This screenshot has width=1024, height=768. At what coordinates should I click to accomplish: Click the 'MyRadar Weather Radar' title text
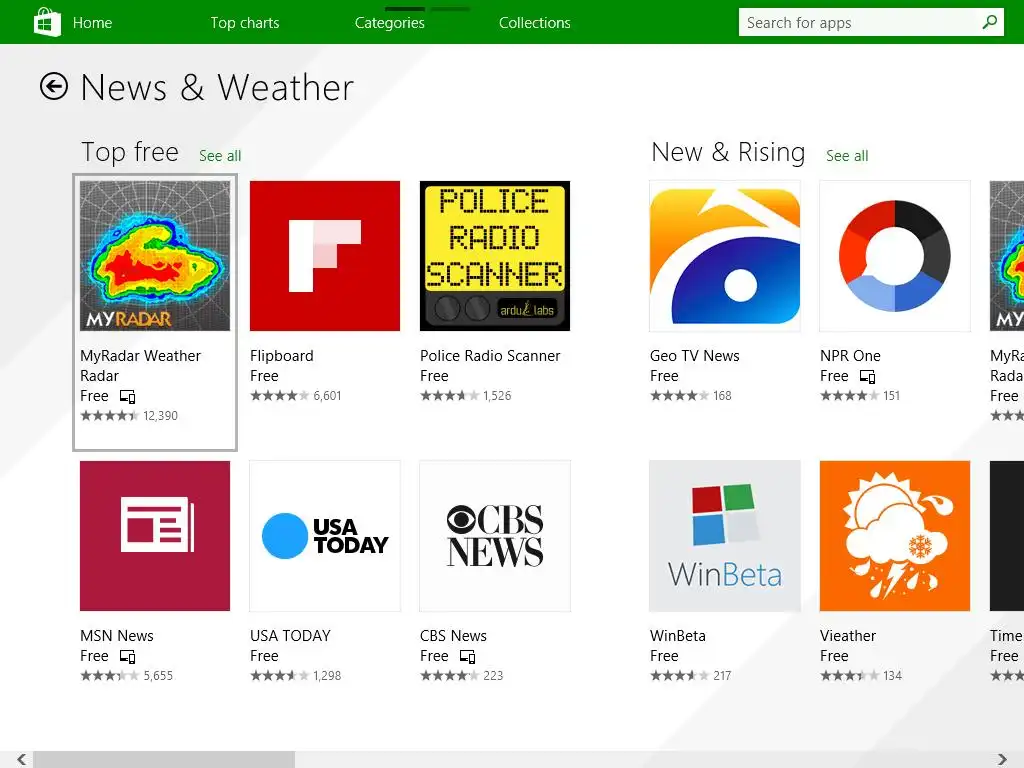(x=140, y=366)
